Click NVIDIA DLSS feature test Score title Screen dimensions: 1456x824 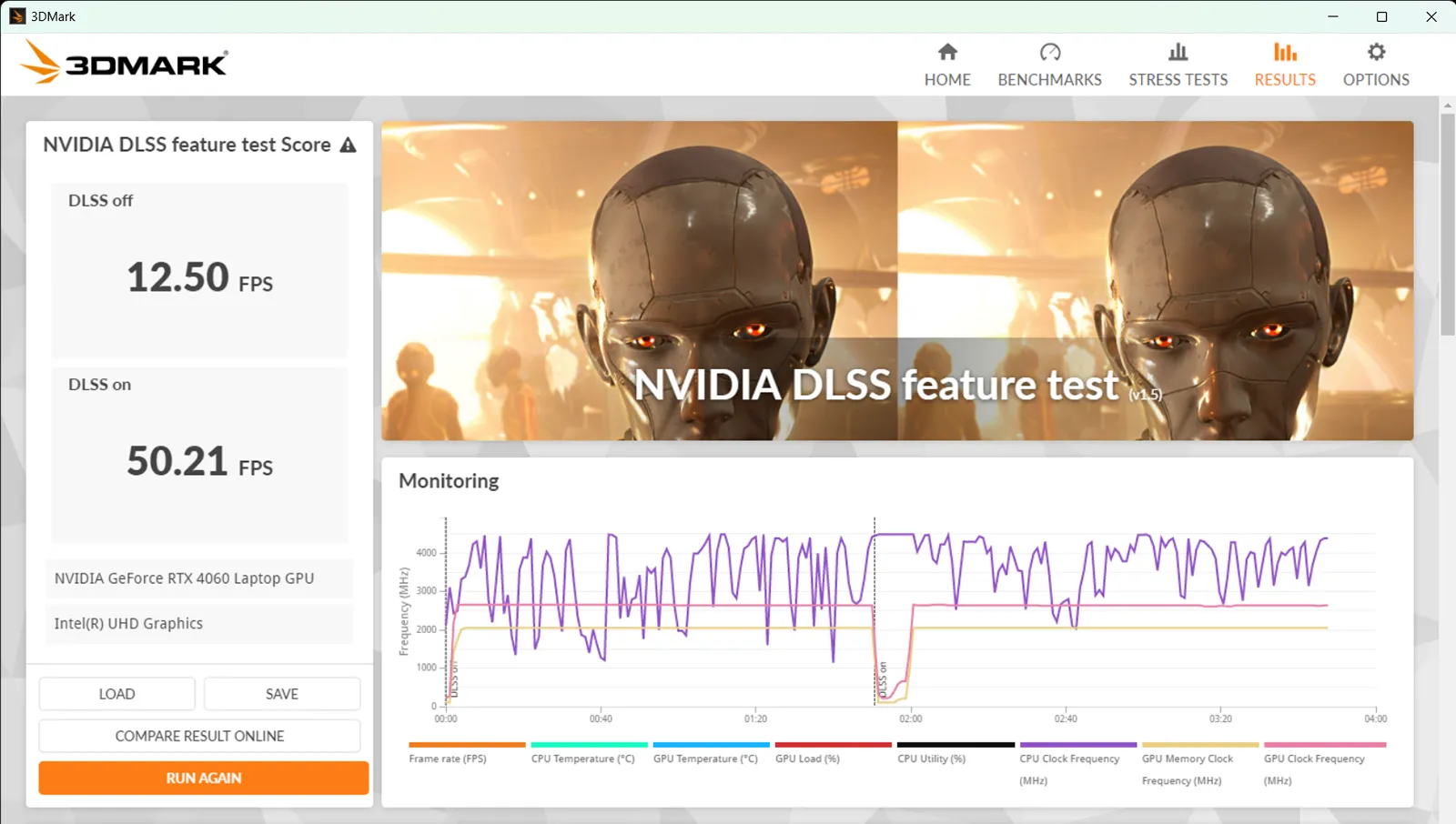coord(187,145)
